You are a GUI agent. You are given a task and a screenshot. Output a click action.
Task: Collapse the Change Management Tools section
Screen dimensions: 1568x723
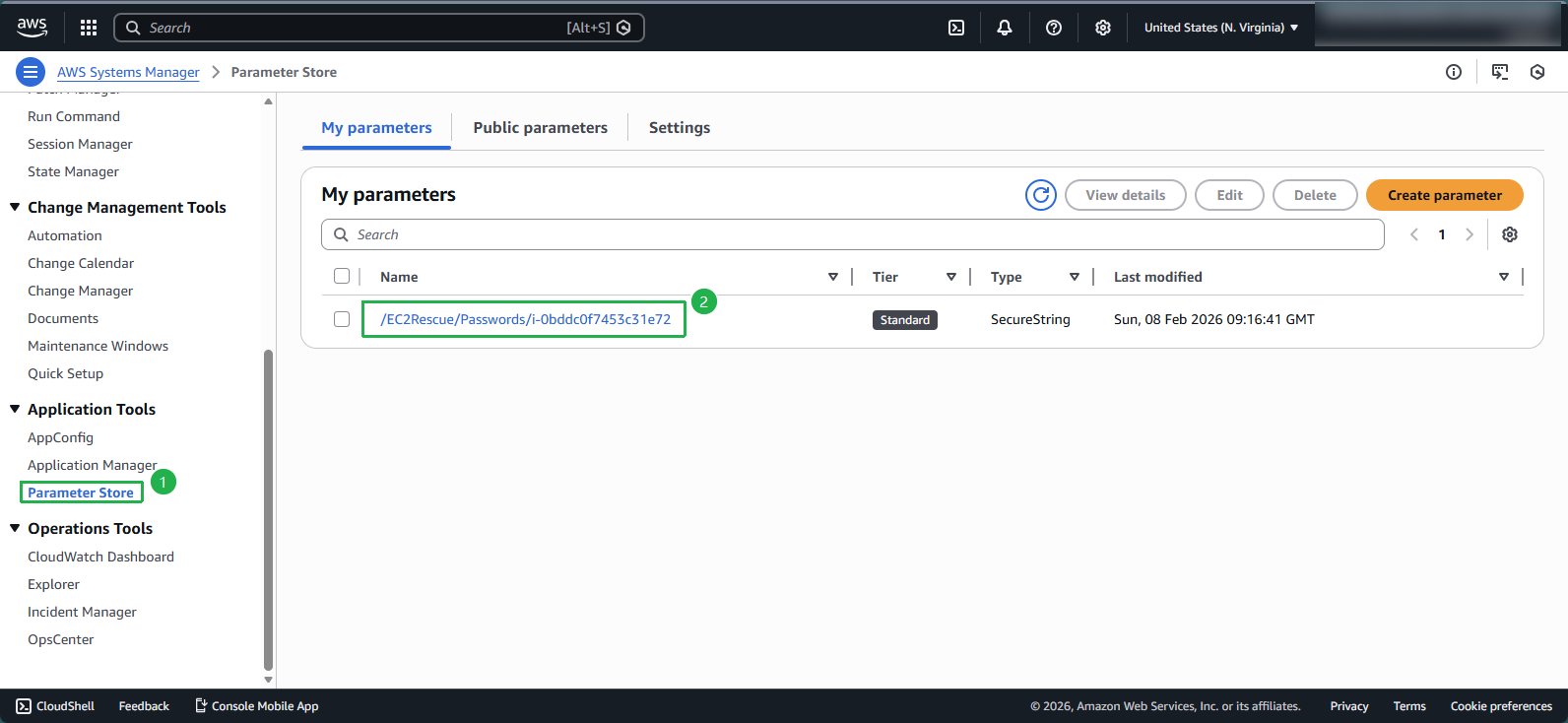[15, 207]
